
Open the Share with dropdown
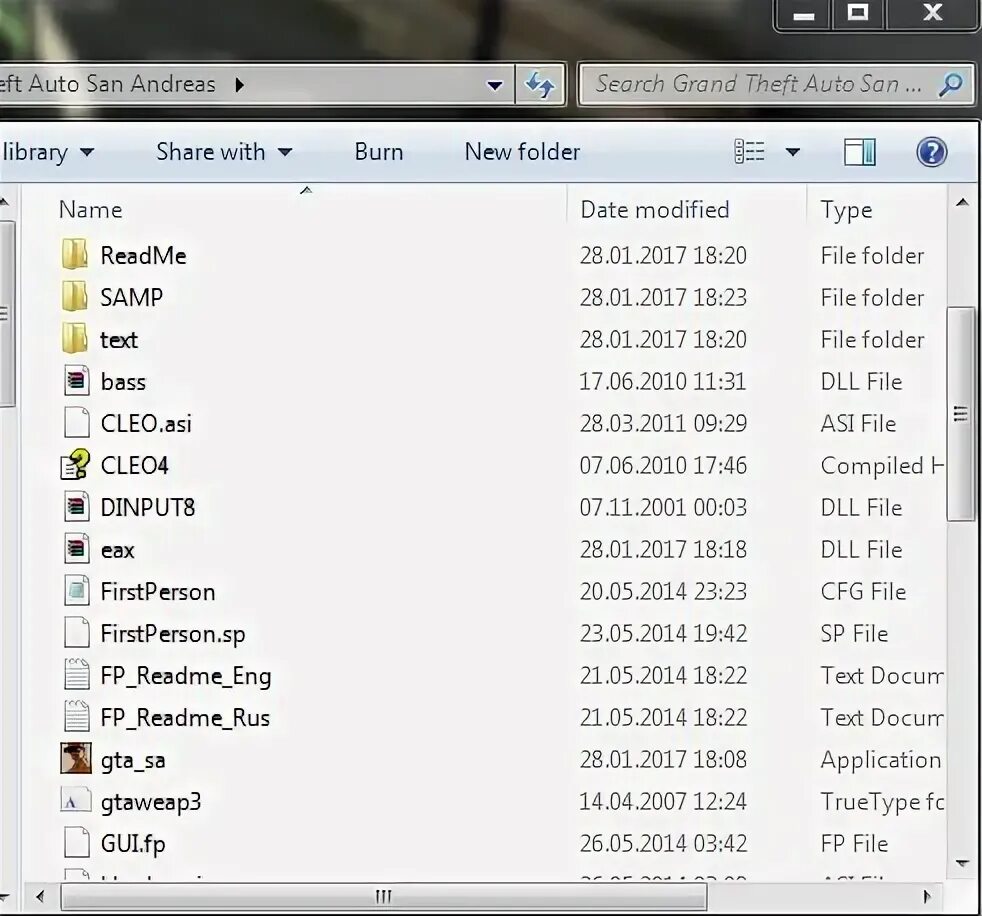[x=224, y=152]
